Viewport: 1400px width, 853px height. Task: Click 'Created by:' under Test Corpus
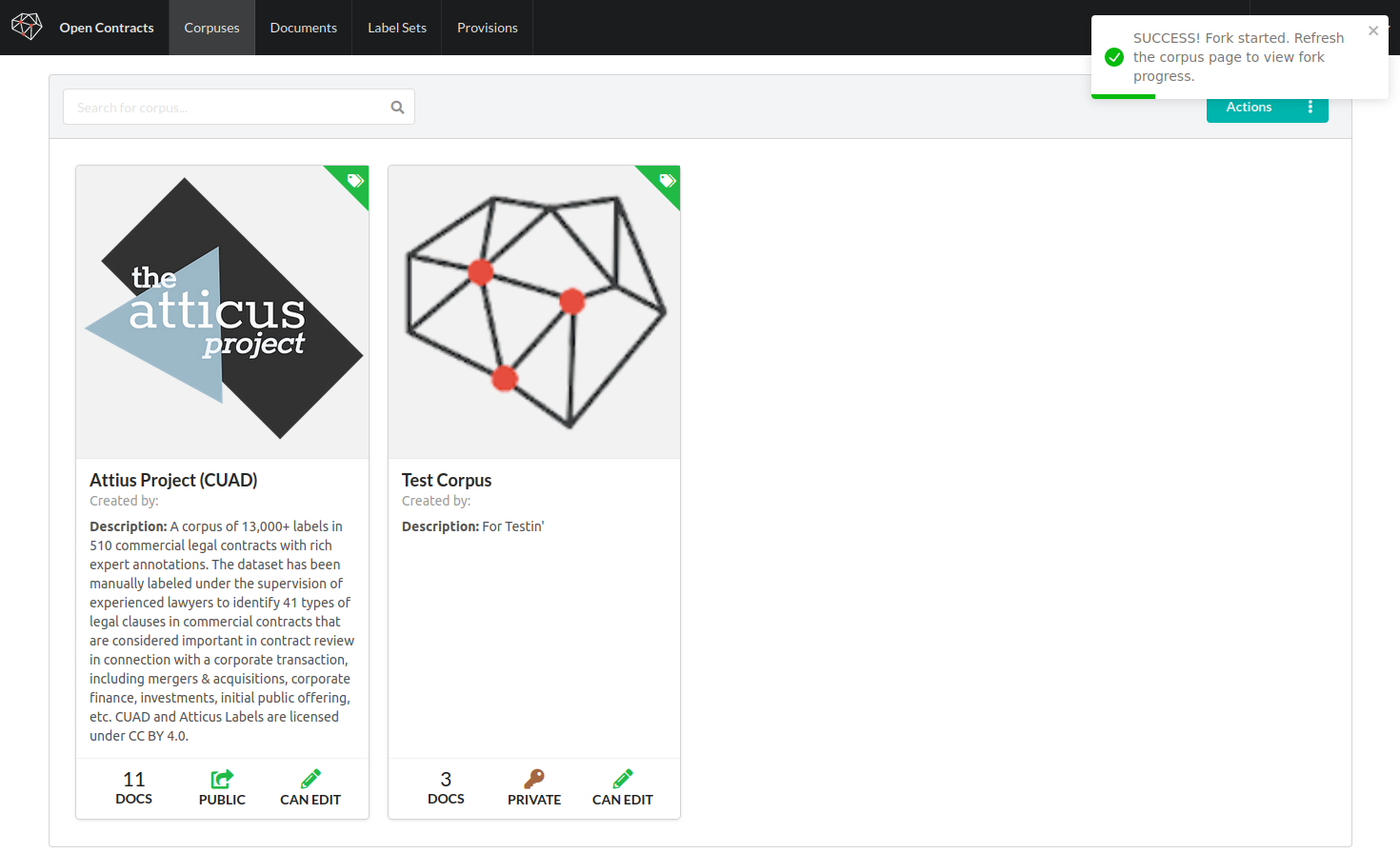coord(436,501)
